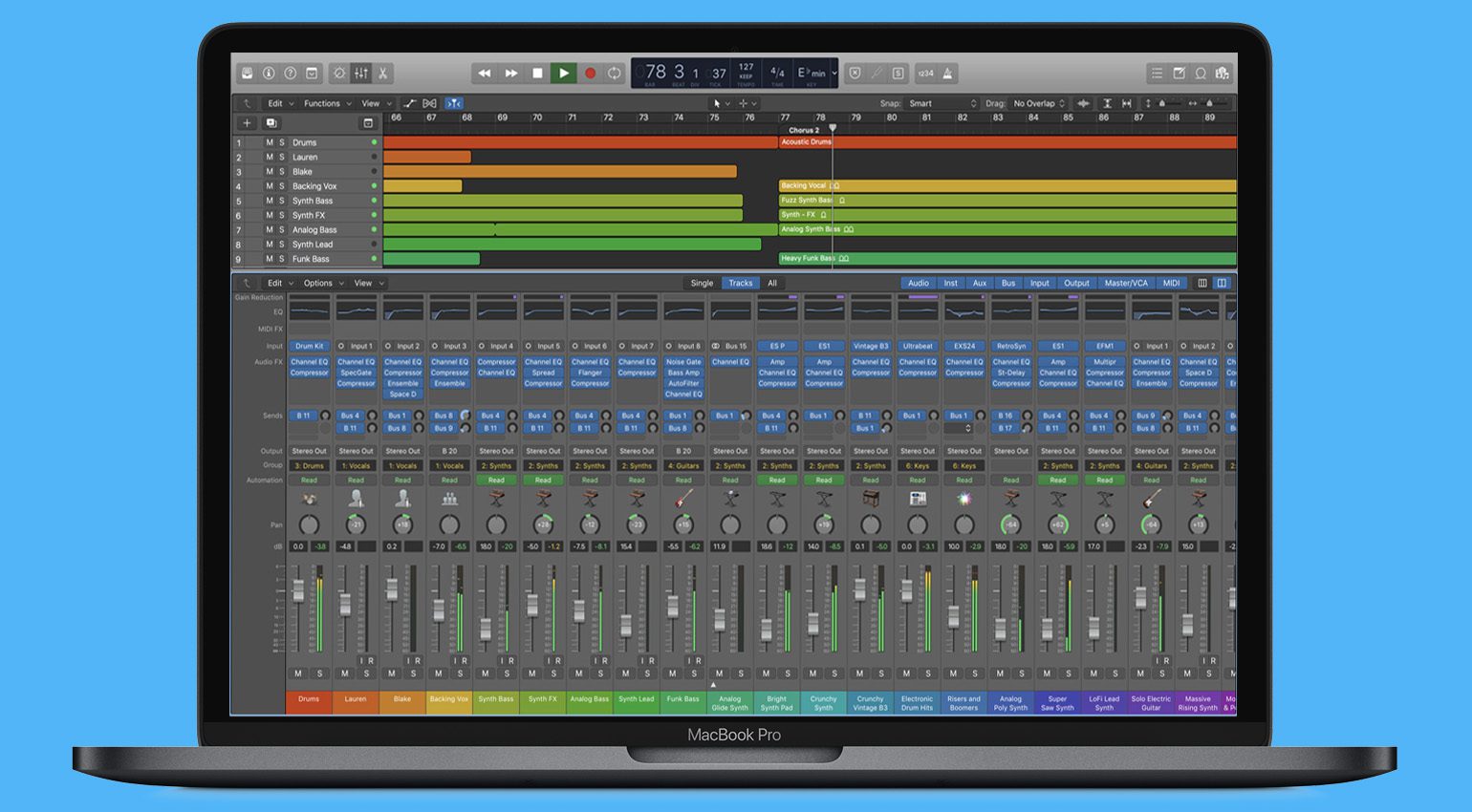Open the Drag No Overlap dropdown
The image size is (1472, 812).
click(x=1038, y=103)
